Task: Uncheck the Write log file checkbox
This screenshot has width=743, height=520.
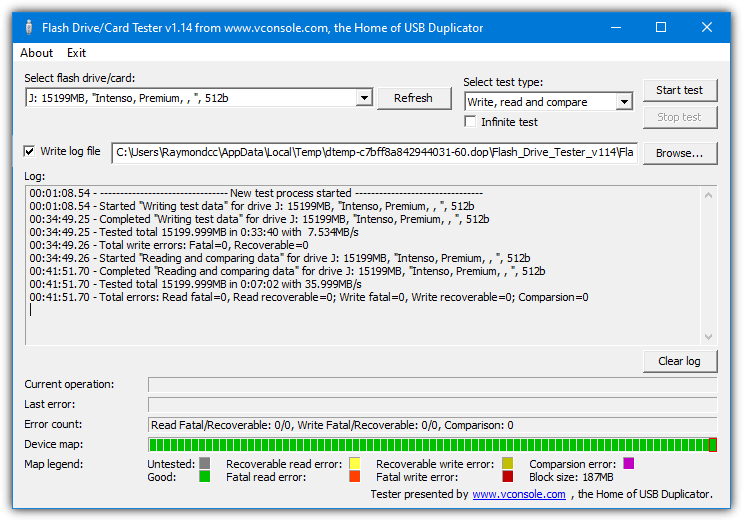Action: [29, 151]
